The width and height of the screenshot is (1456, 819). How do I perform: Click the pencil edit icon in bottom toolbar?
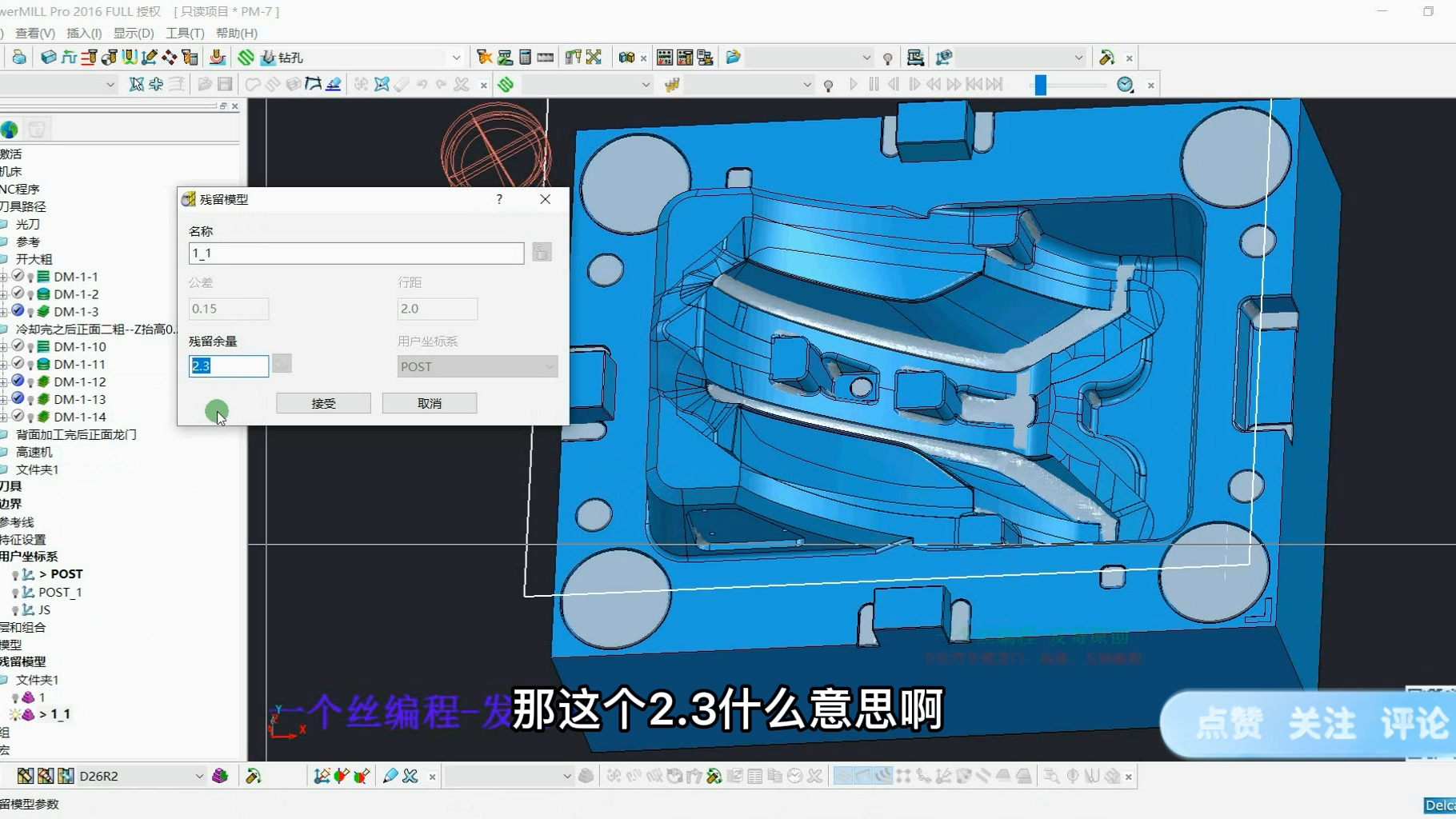pos(390,776)
